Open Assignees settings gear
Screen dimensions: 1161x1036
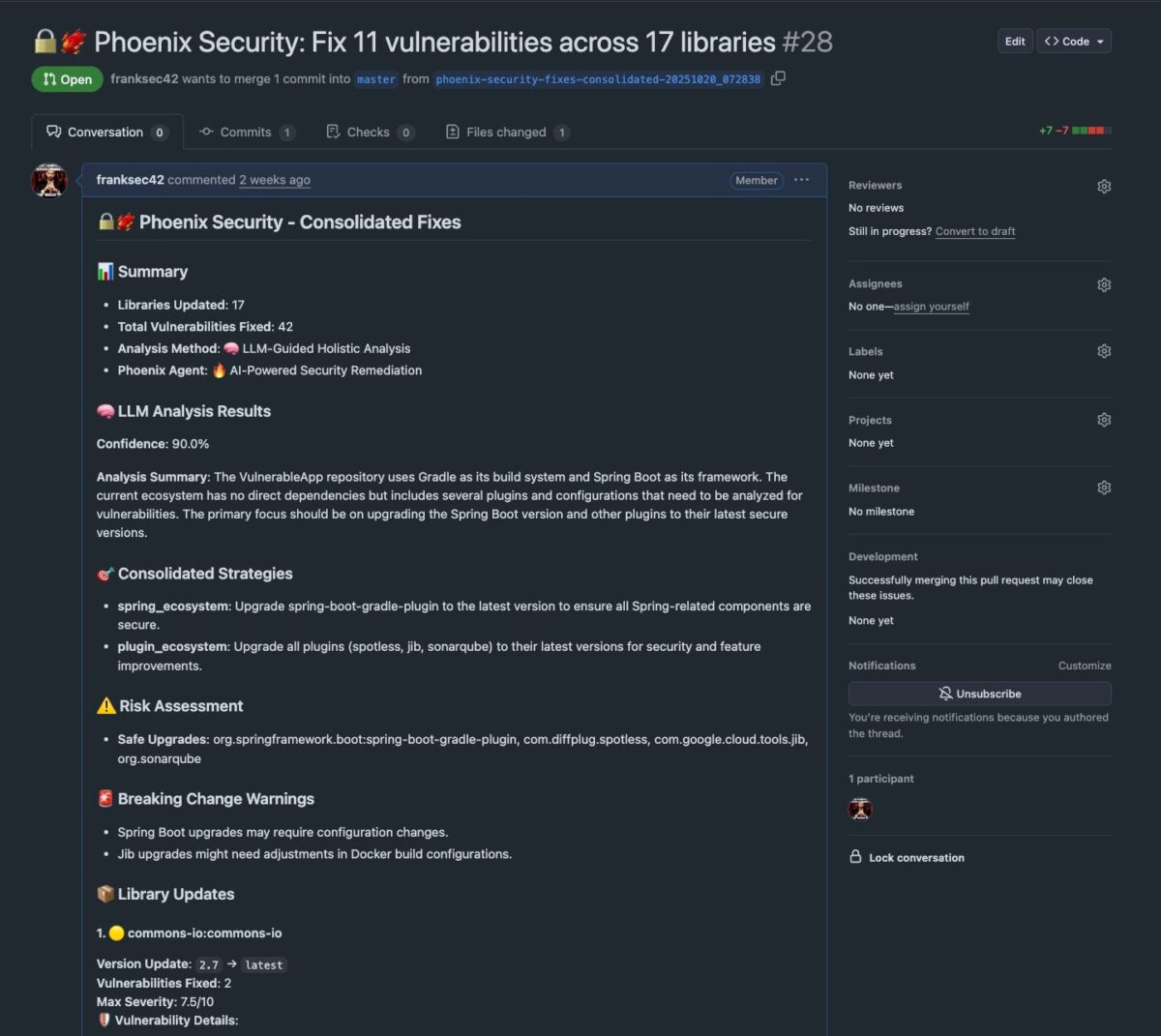[x=1104, y=284]
